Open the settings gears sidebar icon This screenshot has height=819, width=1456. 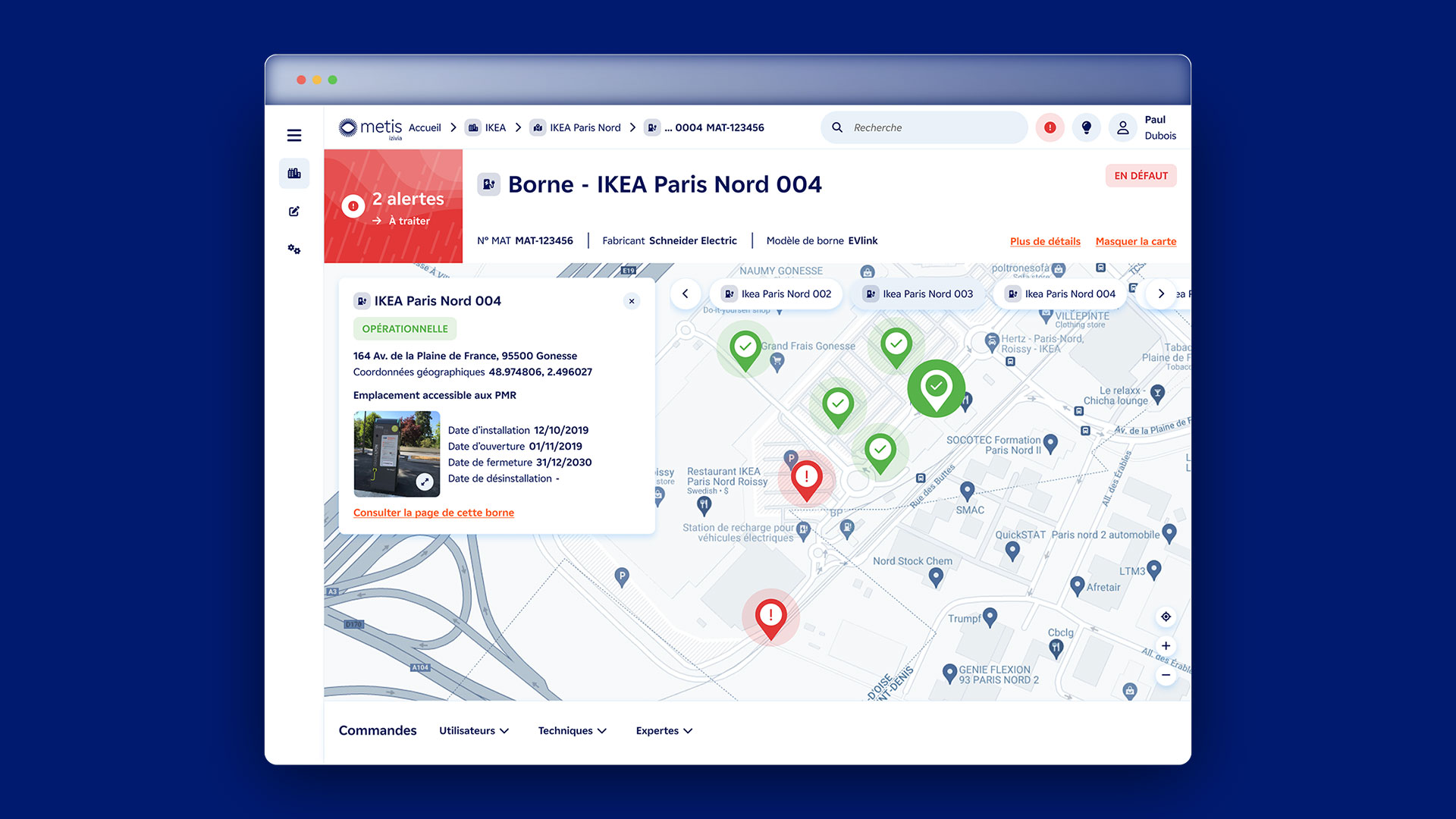(294, 249)
